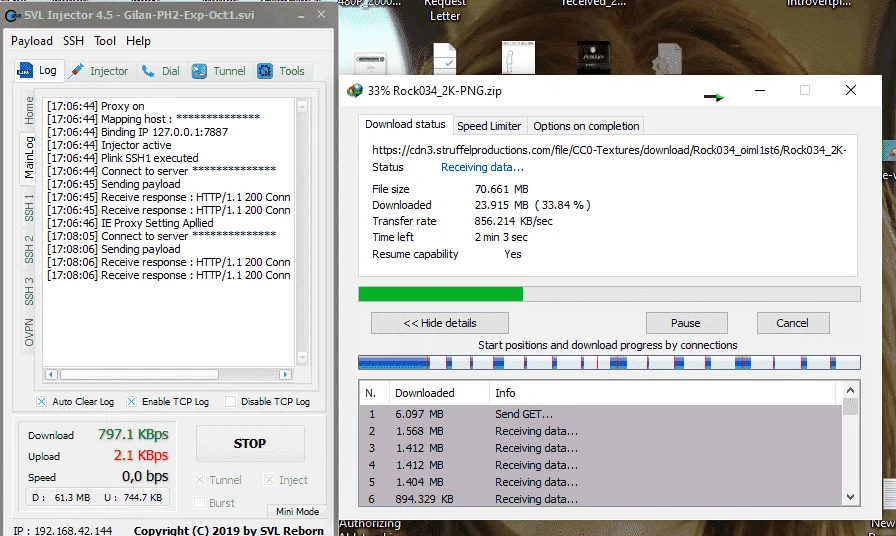
Task: Click the Downloaded column header
Action: 439,393
